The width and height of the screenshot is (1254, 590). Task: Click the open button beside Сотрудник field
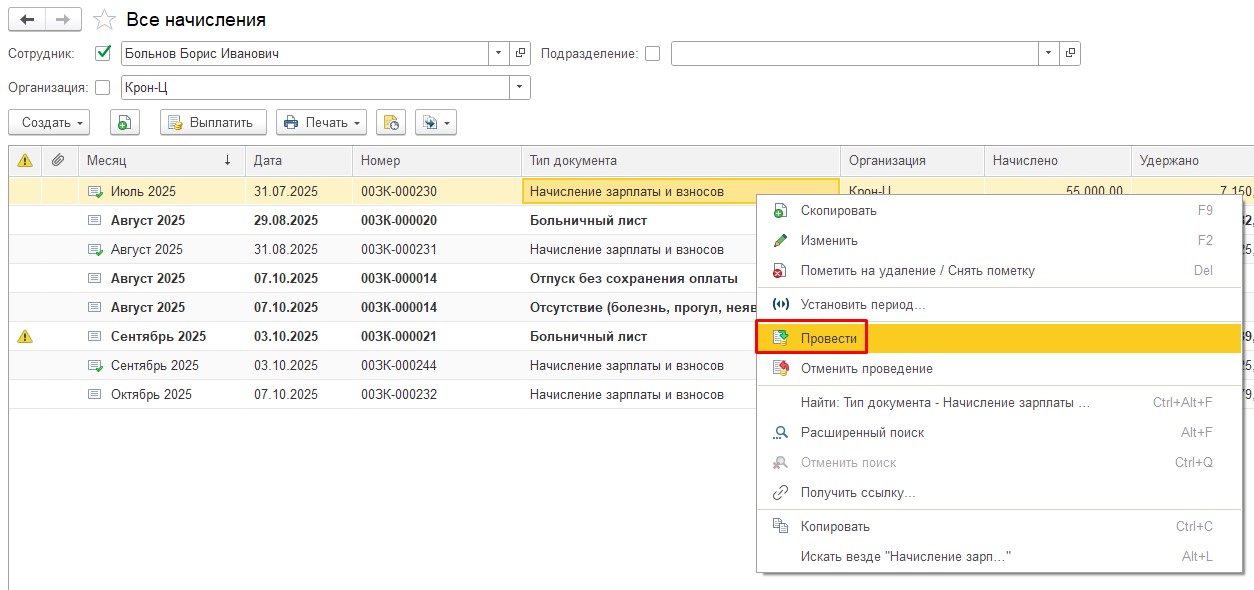click(520, 53)
